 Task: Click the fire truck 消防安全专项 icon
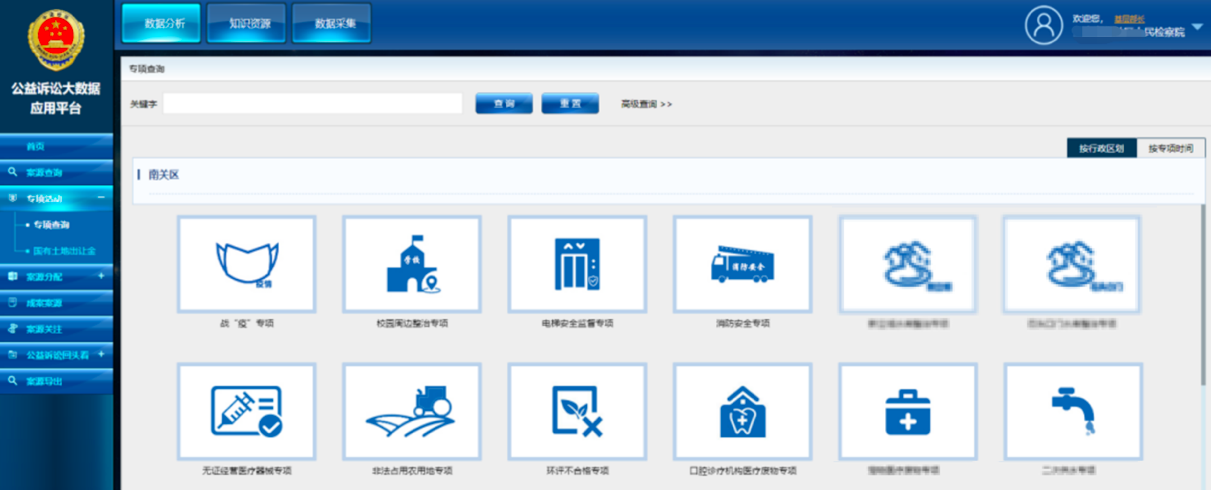(x=742, y=264)
